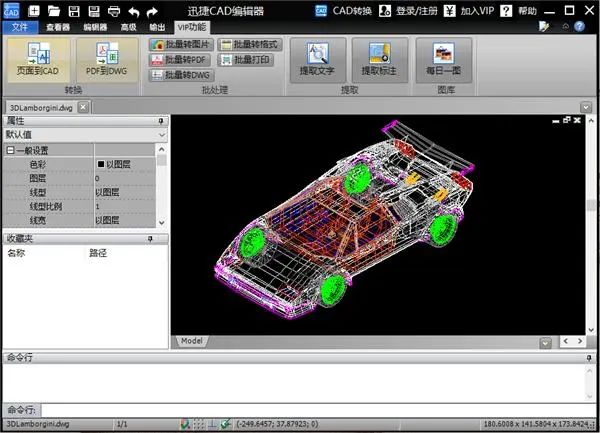This screenshot has height=433, width=600.
Task: Open CAD转换 converter
Action: [x=343, y=11]
